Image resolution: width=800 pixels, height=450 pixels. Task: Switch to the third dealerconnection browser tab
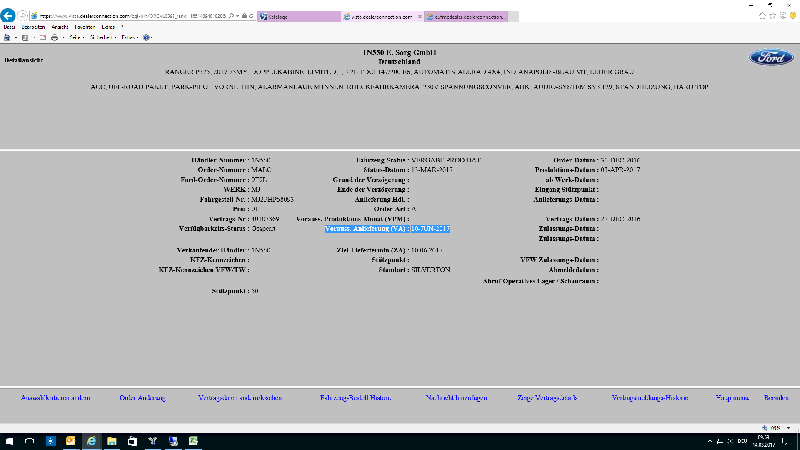[466, 17]
